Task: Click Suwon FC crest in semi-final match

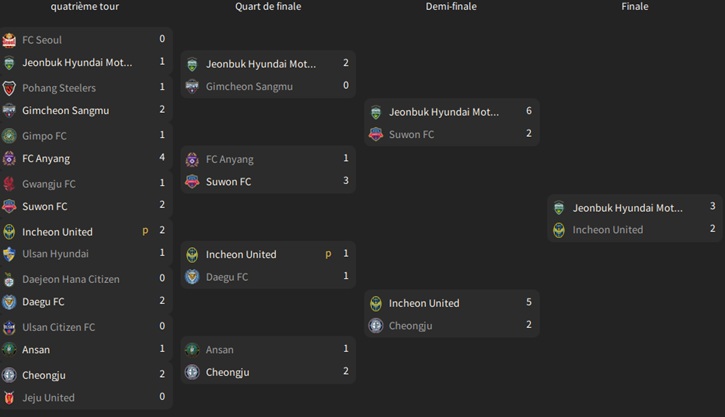Action: [x=376, y=135]
